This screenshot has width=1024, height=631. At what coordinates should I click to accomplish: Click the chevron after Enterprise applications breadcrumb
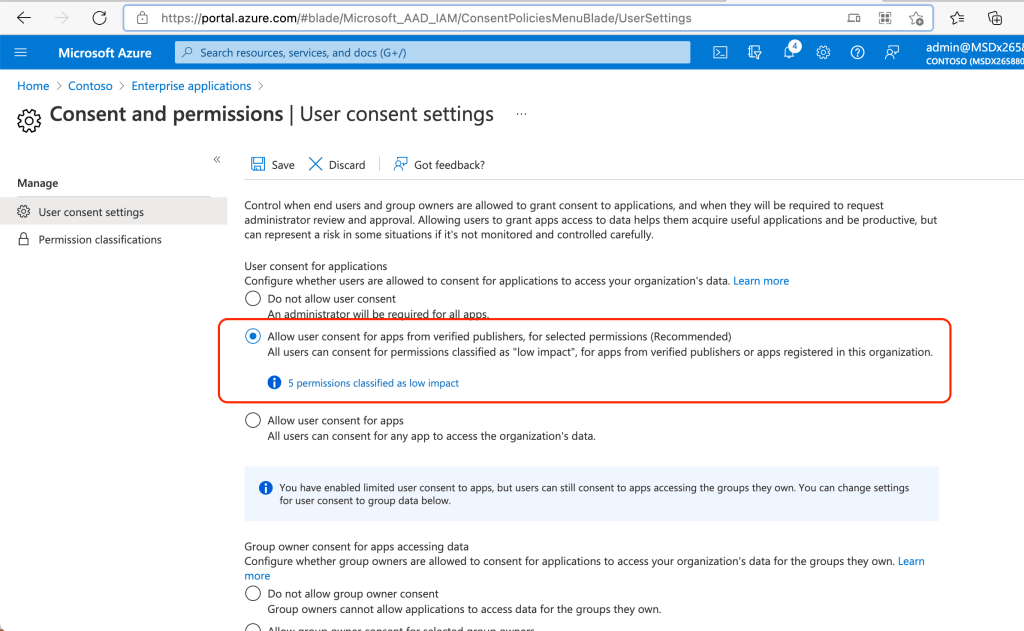tap(261, 87)
